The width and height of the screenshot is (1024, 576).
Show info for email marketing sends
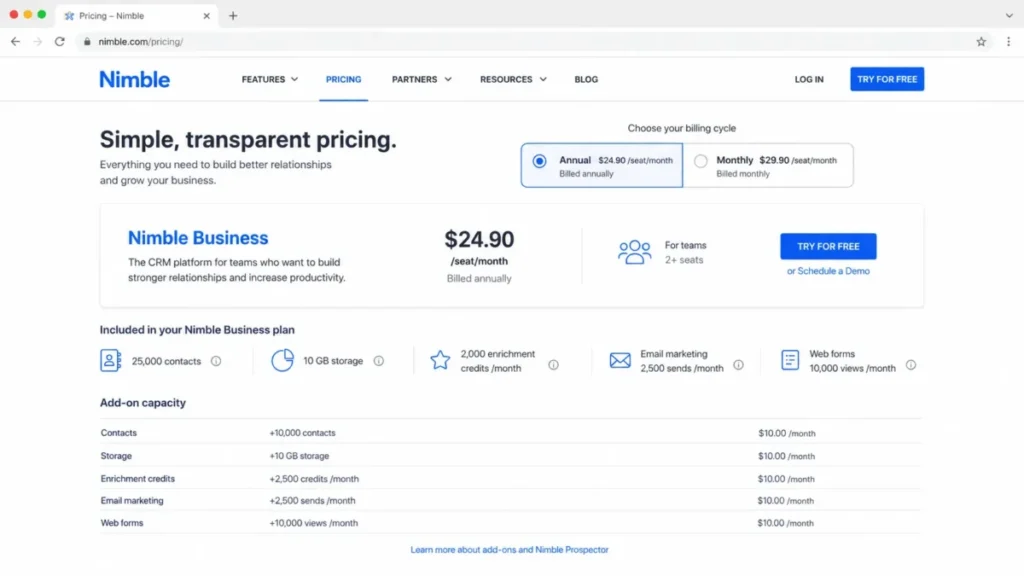coord(738,365)
